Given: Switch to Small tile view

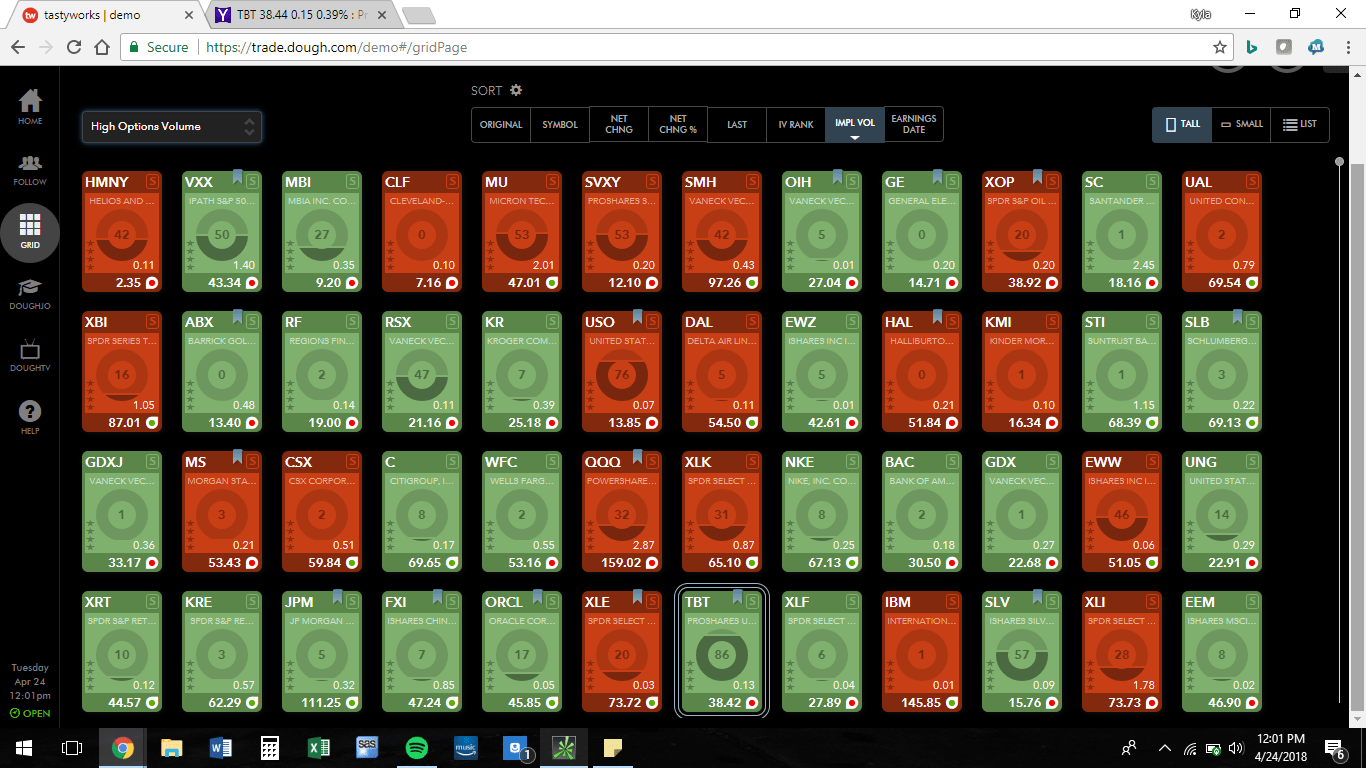Looking at the screenshot, I should [x=1242, y=124].
